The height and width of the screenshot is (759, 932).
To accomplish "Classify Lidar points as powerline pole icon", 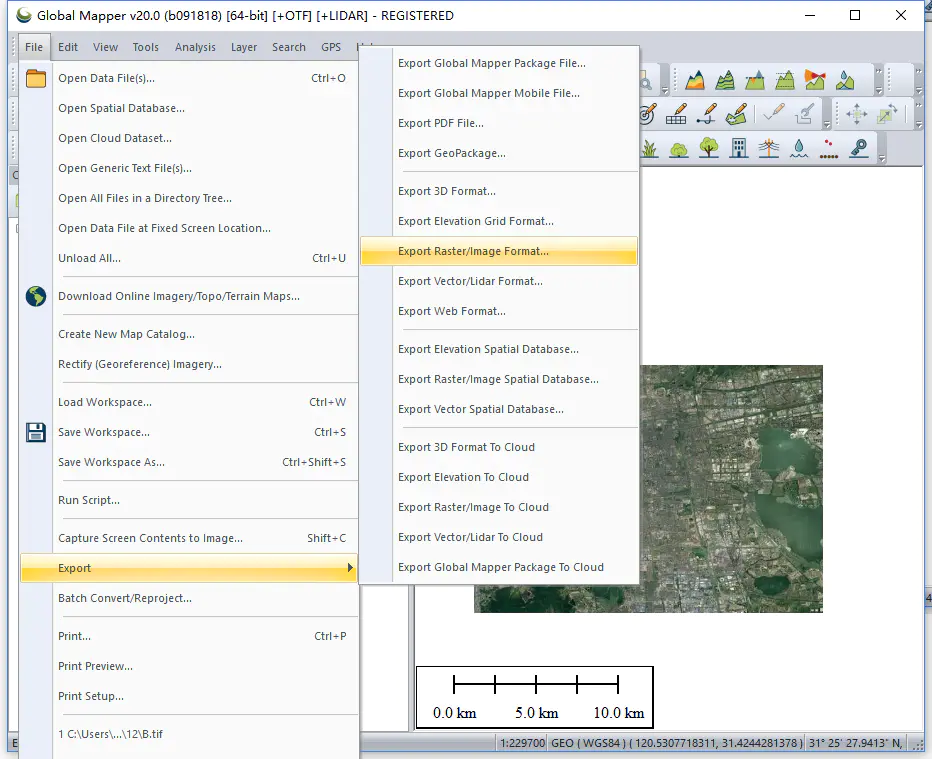I will 769,147.
